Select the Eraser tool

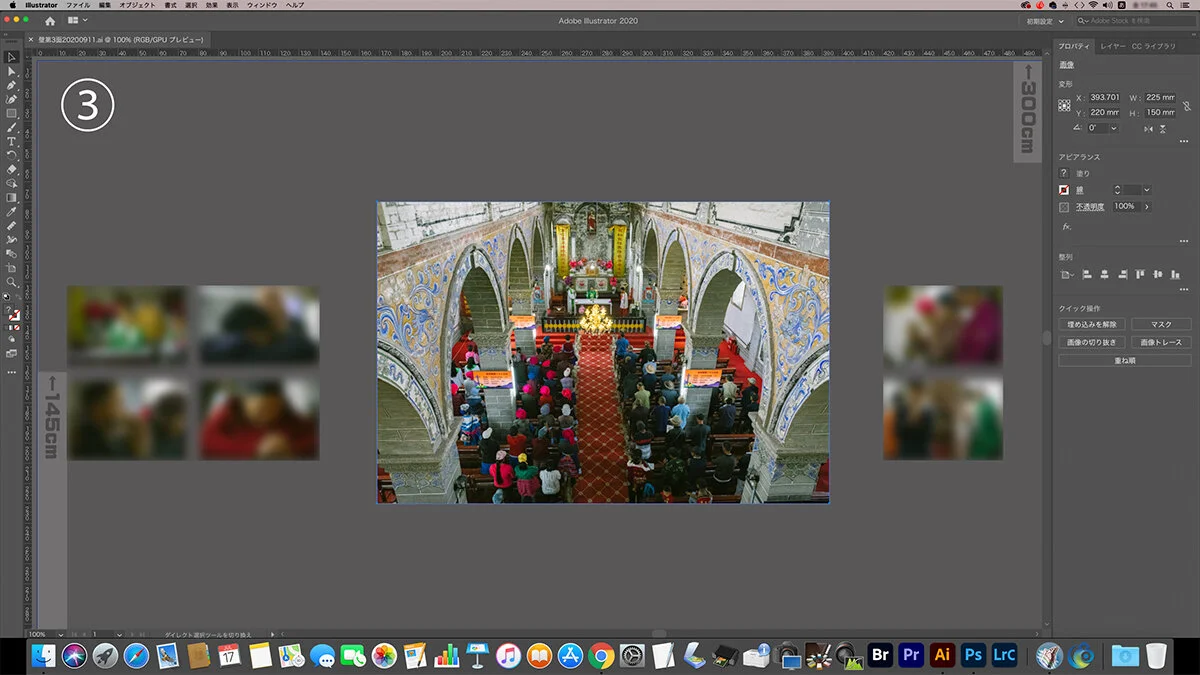click(x=12, y=170)
